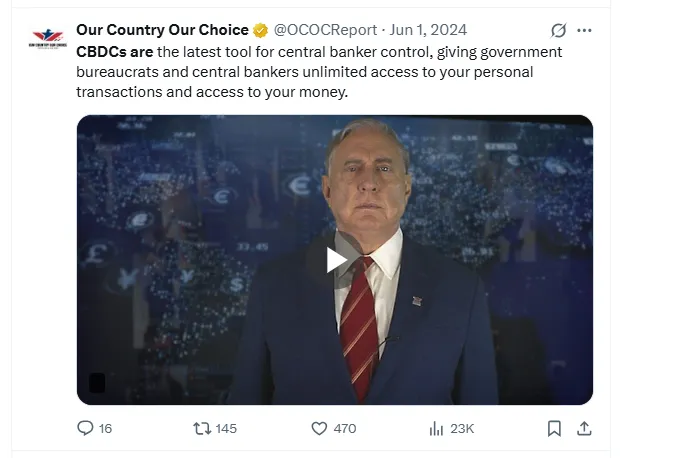Click the Grok slashed-circle icon
The image size is (698, 458).
pos(559,30)
